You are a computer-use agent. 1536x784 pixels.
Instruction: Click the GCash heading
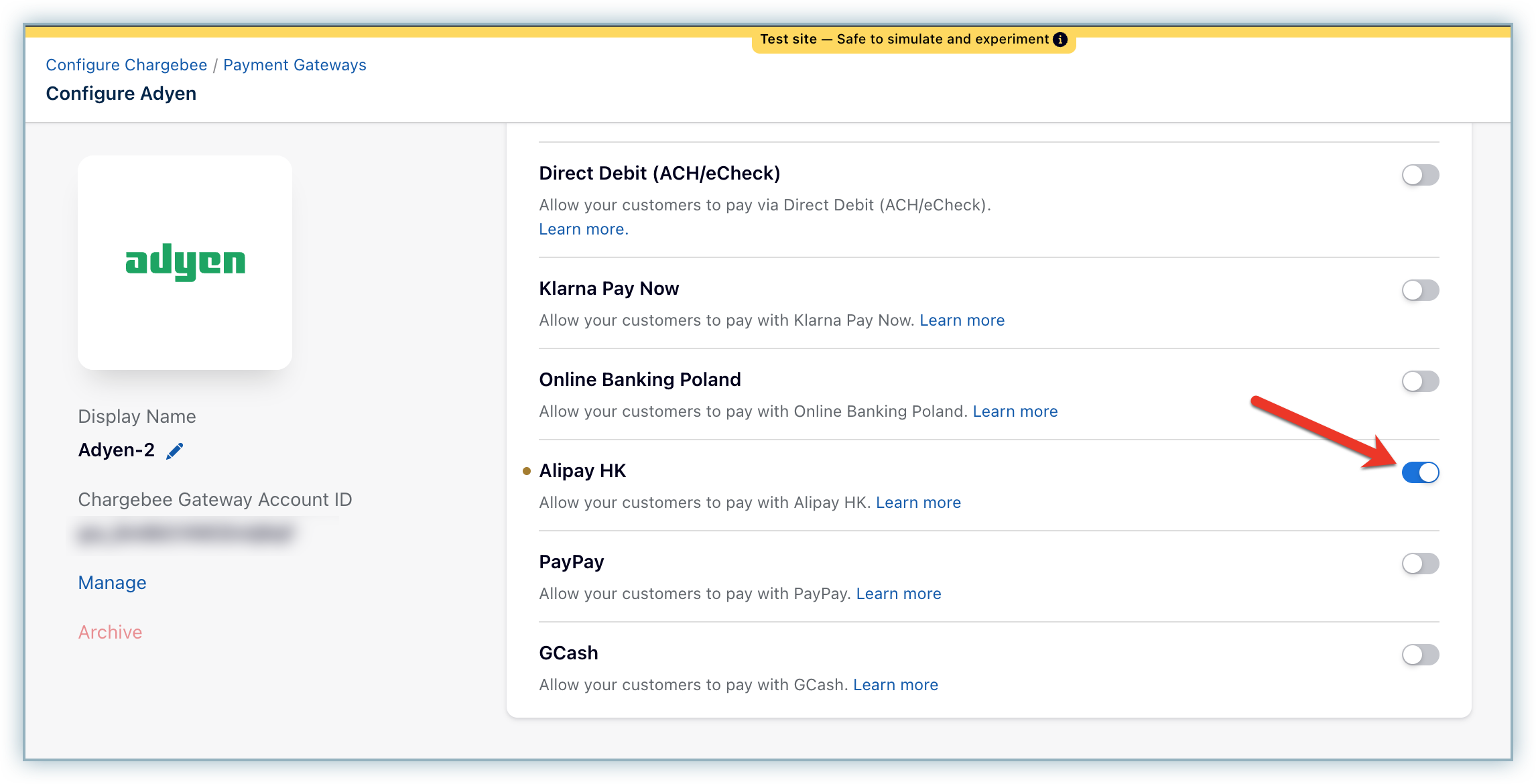click(568, 653)
